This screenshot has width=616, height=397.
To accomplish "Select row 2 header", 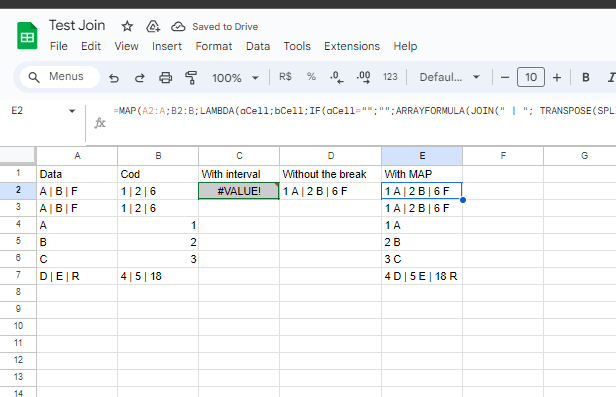I will (18, 190).
